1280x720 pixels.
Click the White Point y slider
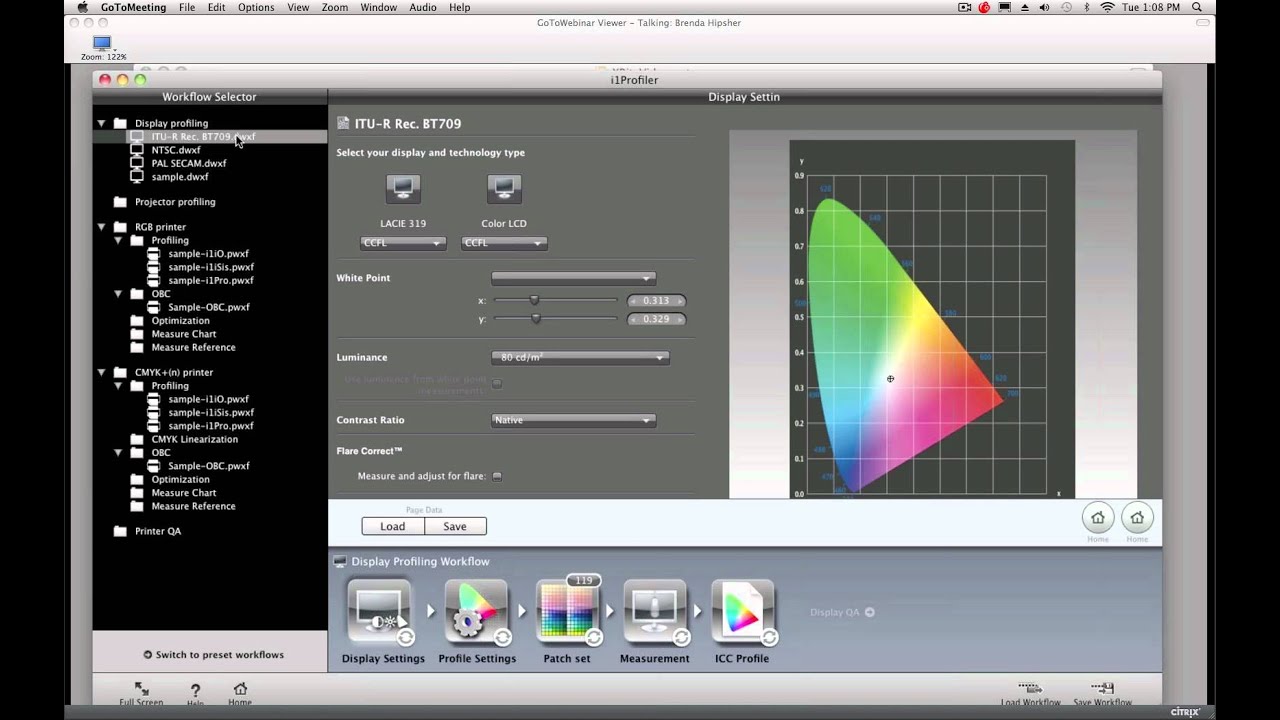click(555, 319)
